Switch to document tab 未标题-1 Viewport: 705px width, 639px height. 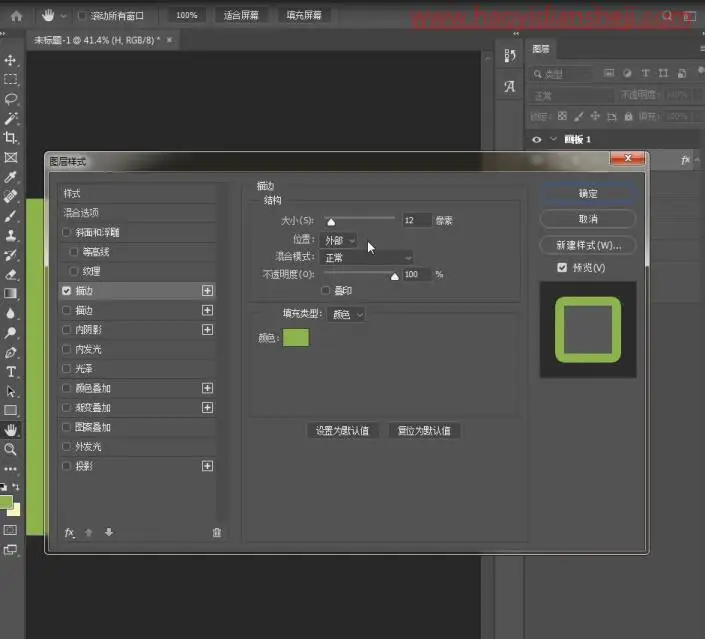click(97, 40)
